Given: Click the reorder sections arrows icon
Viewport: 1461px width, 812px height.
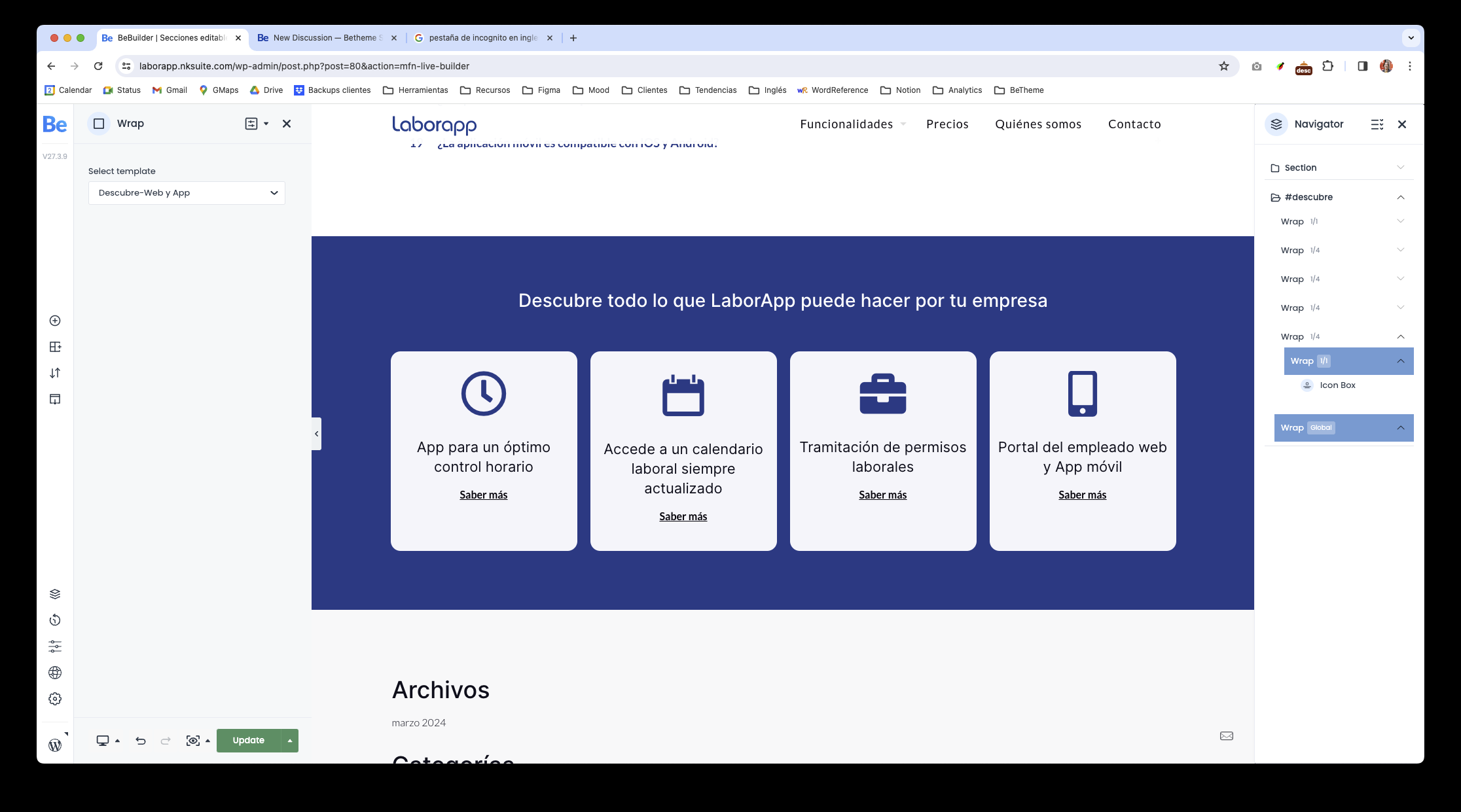Looking at the screenshot, I should click(55, 373).
